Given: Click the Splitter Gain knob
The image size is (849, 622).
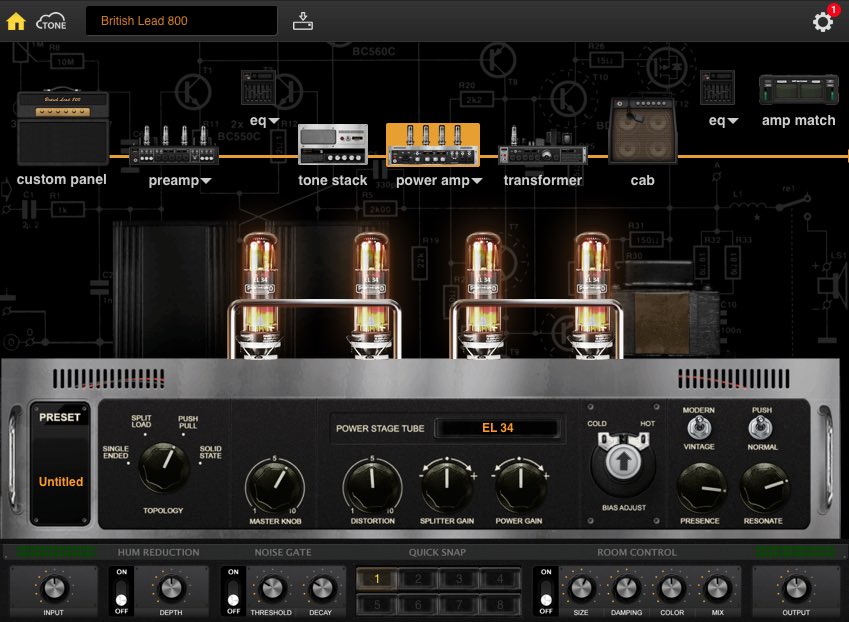Looking at the screenshot, I should click(447, 486).
